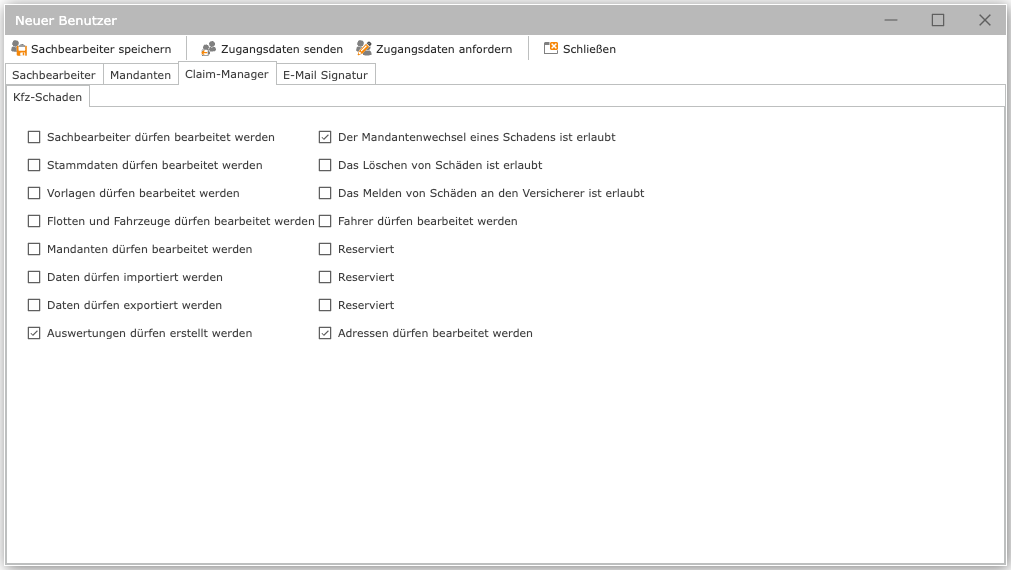Click the Sachbearbeiter speichern save icon
1011x570 pixels.
point(19,48)
